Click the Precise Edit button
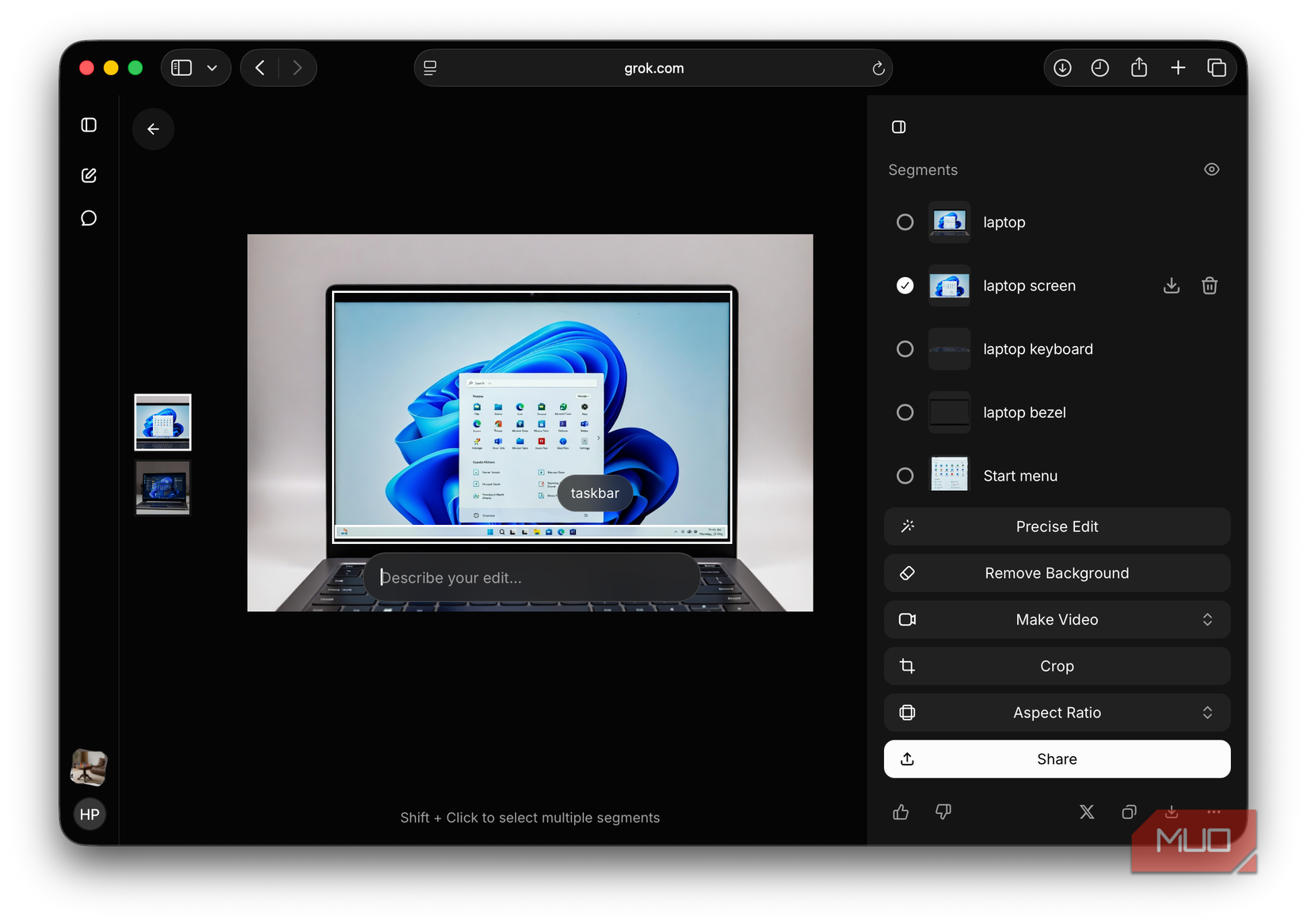 pos(1057,527)
